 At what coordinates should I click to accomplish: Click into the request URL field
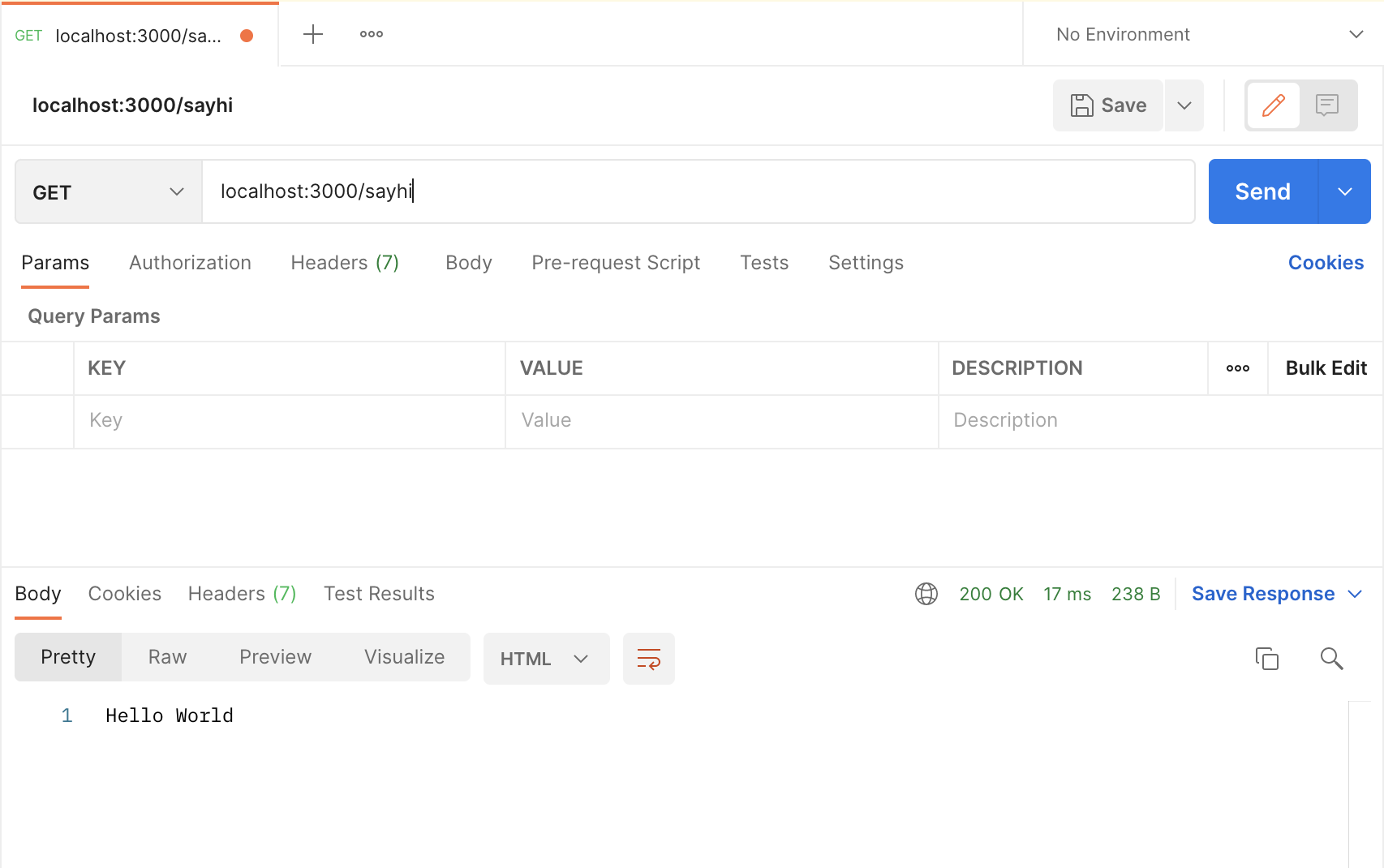point(698,191)
